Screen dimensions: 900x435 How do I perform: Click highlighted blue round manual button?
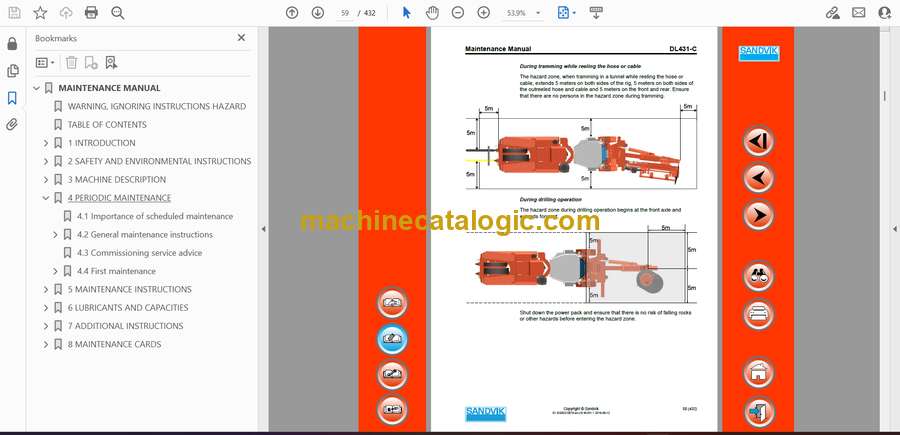(x=393, y=339)
